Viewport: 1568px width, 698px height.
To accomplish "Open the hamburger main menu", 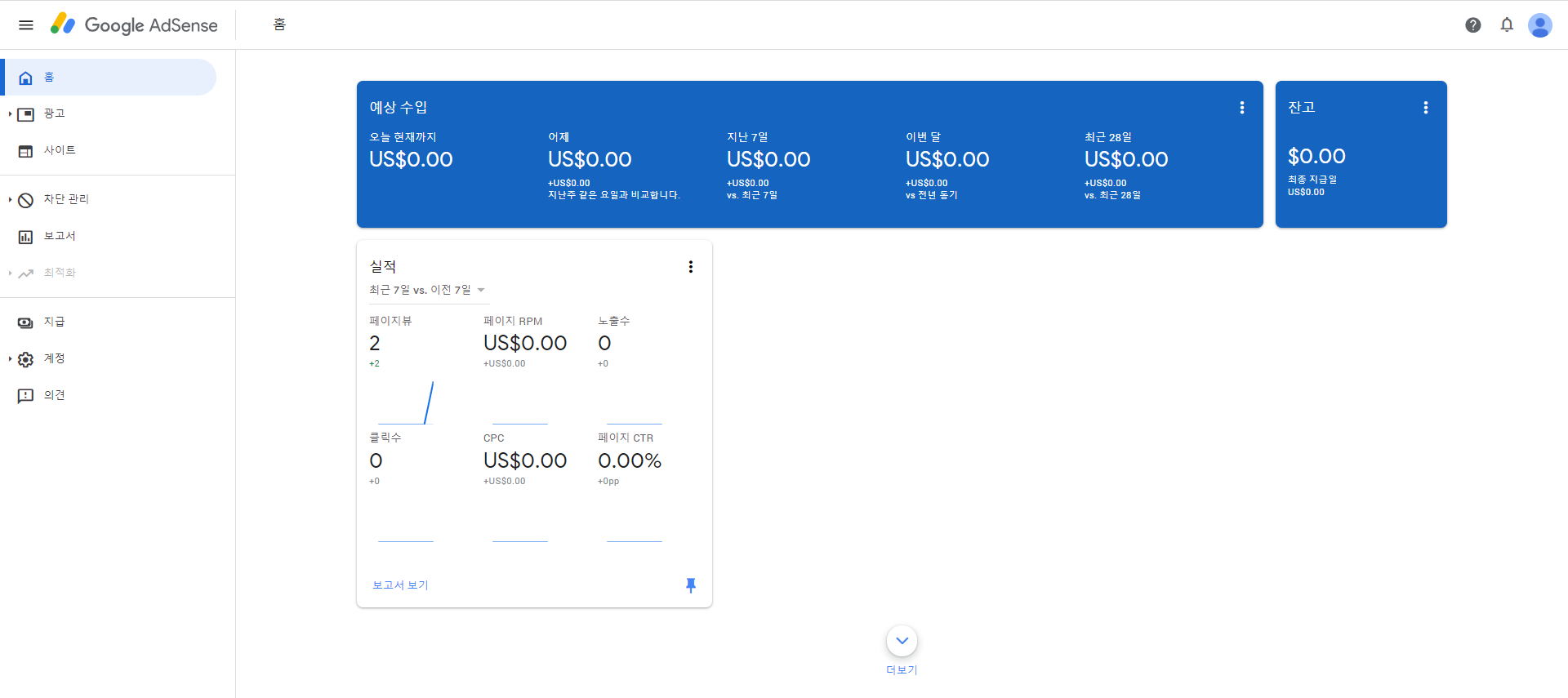I will pos(26,24).
